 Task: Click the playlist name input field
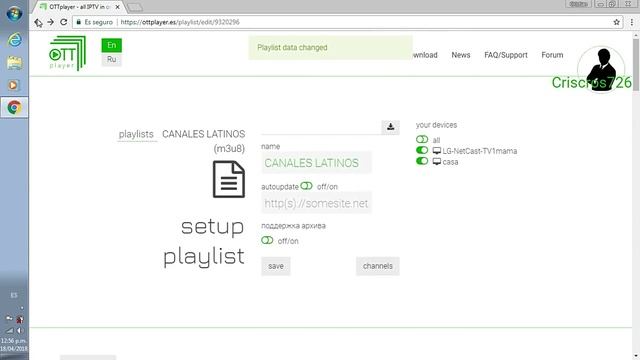[x=316, y=163]
